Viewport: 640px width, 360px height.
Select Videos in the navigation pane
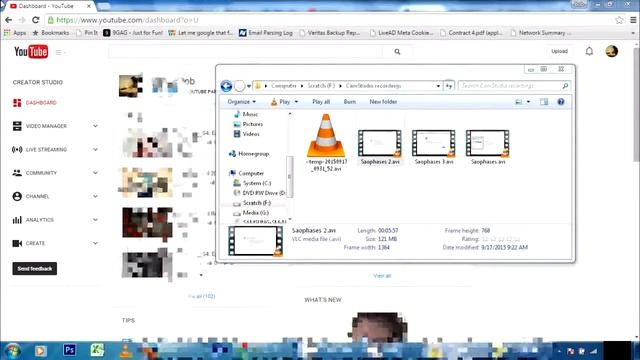click(x=247, y=134)
